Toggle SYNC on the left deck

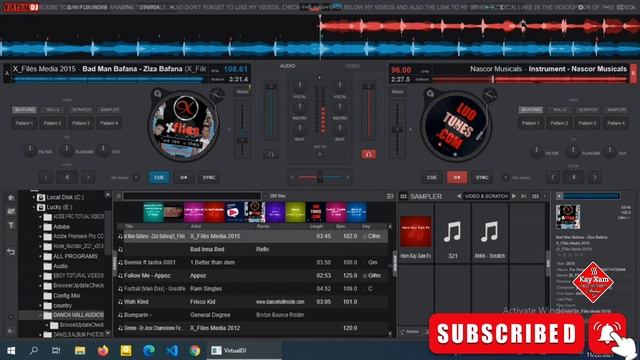coord(209,178)
